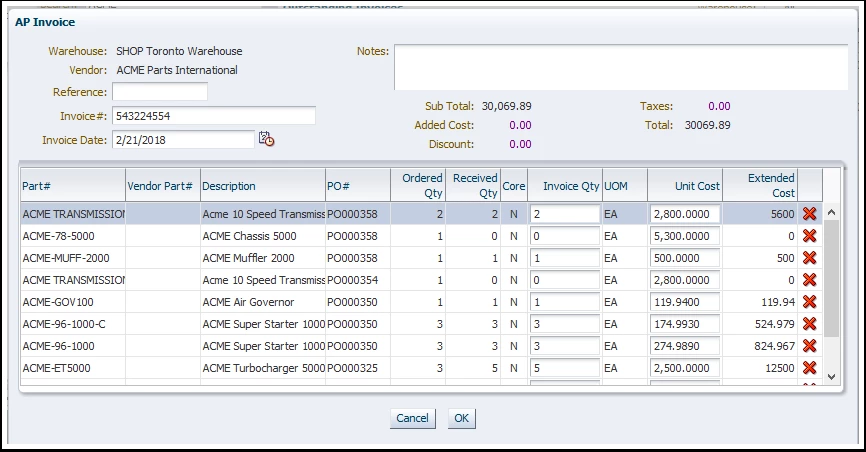This screenshot has width=866, height=452.
Task: Click the scroll down arrow in the table
Action: pyautogui.click(x=832, y=377)
